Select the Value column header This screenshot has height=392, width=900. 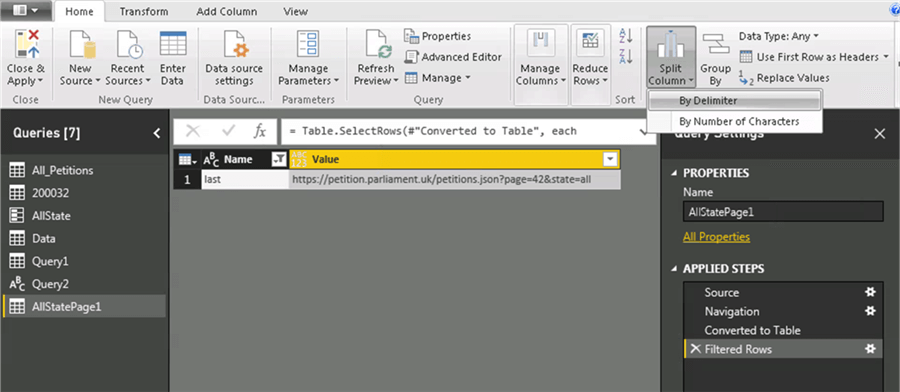coord(455,160)
